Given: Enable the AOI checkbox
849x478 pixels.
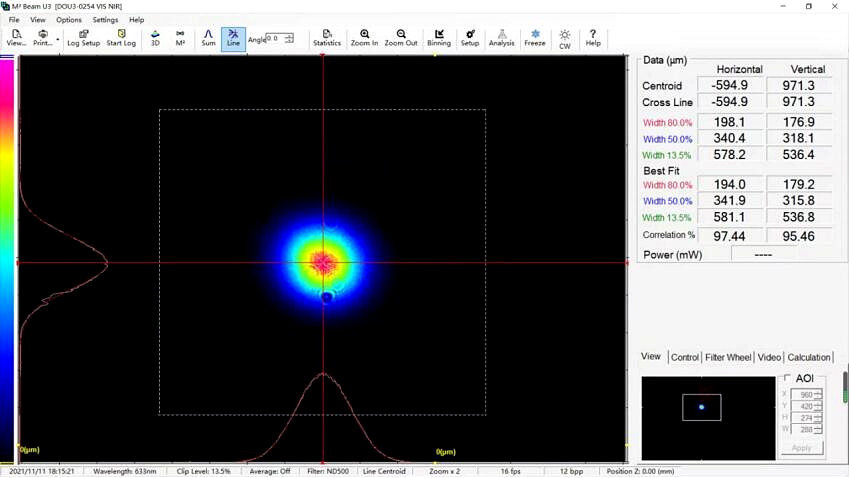Looking at the screenshot, I should tap(787, 379).
